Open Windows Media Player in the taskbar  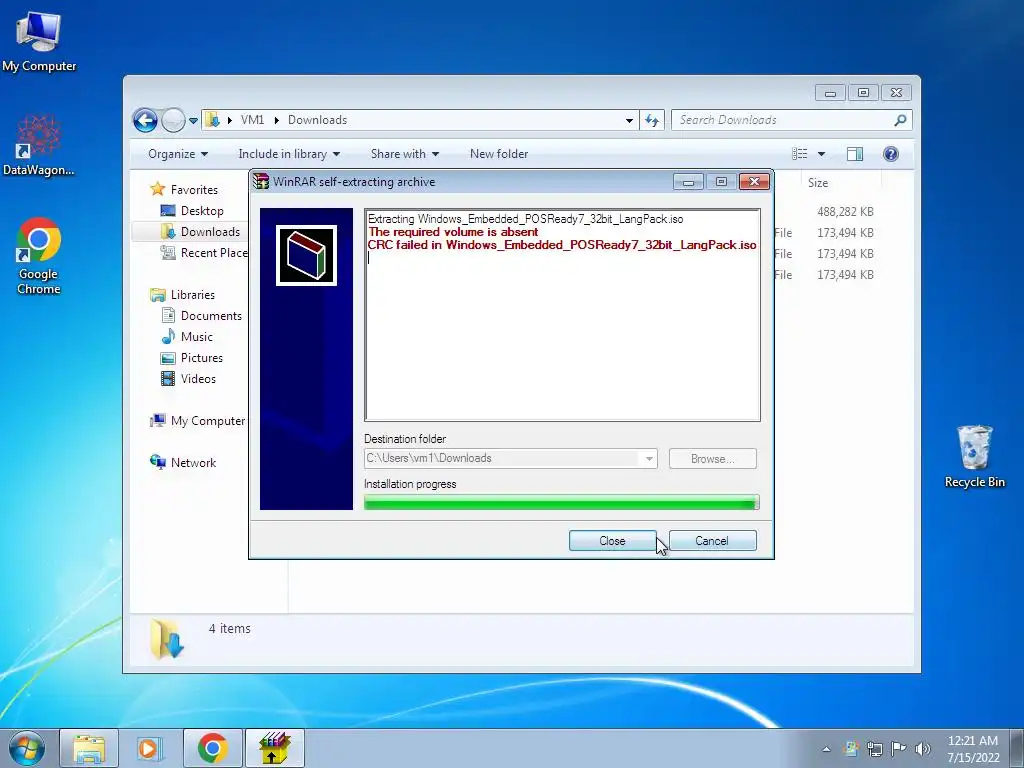150,748
